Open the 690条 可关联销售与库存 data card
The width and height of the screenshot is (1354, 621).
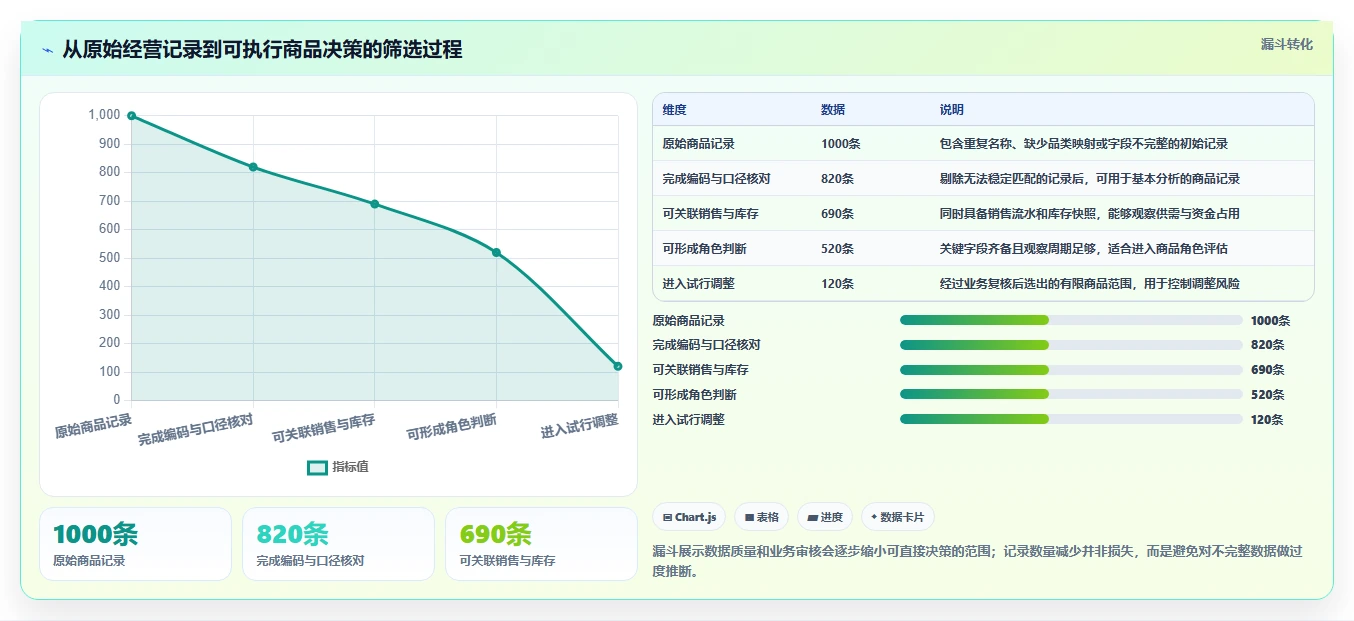pyautogui.click(x=541, y=544)
